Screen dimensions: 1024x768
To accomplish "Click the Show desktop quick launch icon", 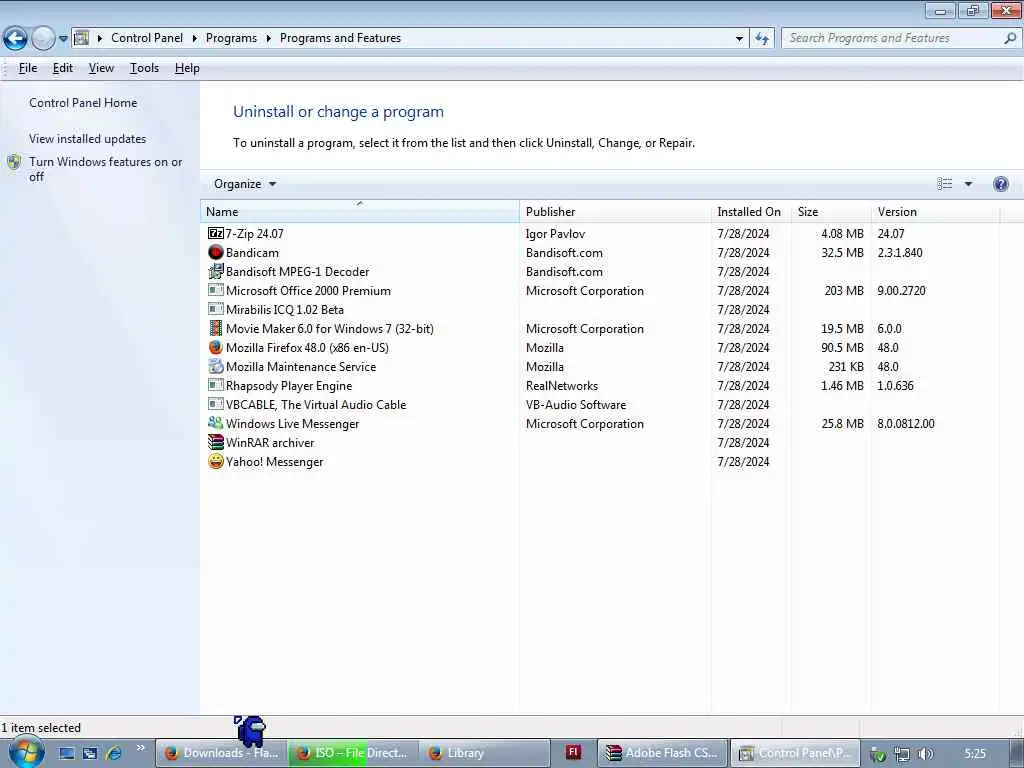I will coord(67,753).
